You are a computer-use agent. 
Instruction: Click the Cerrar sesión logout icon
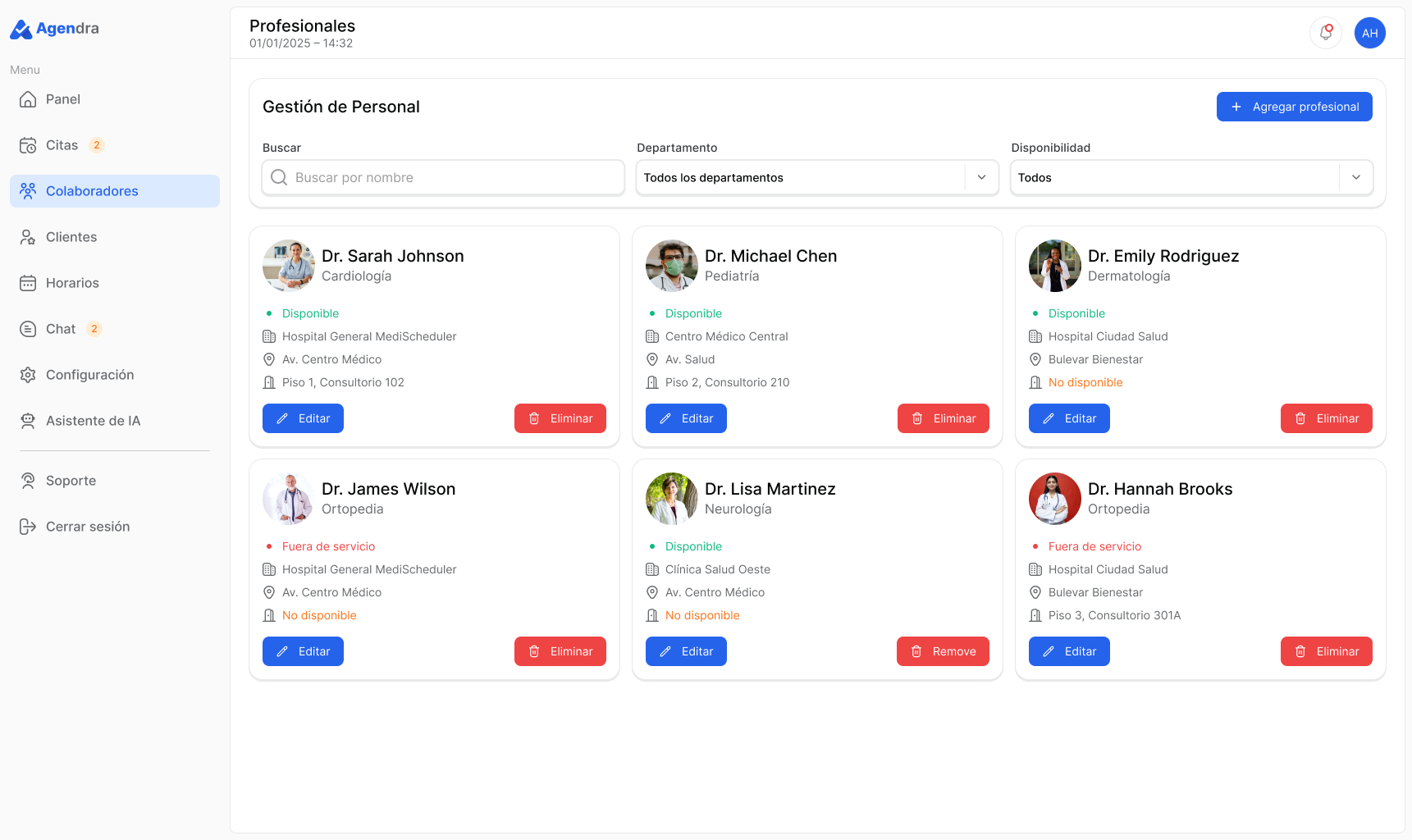pyautogui.click(x=28, y=527)
